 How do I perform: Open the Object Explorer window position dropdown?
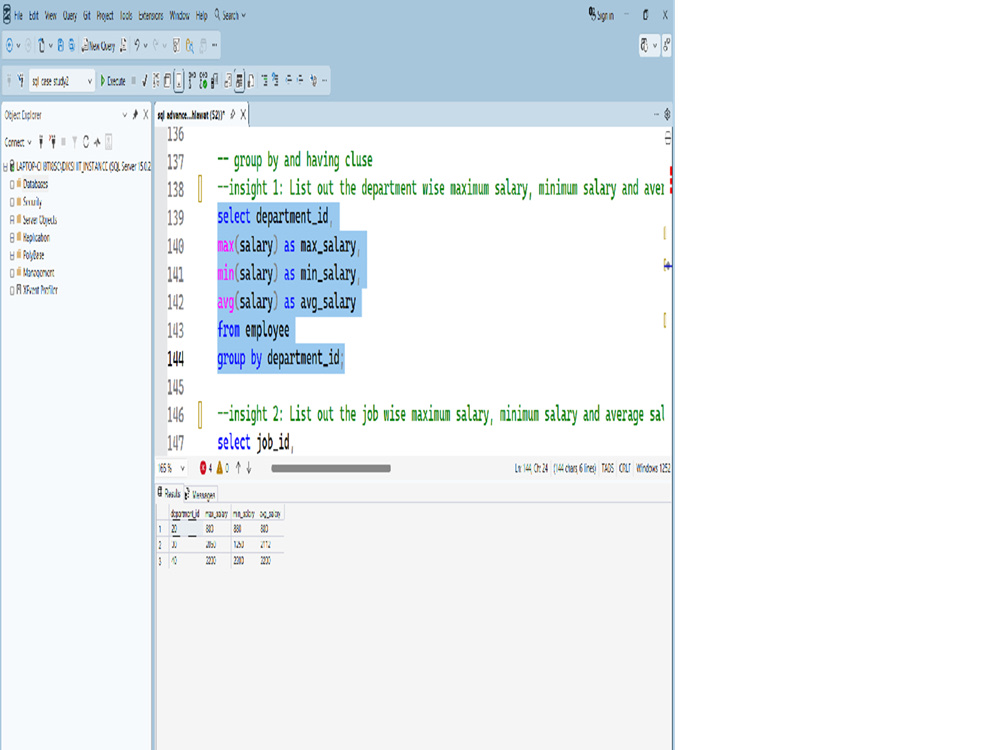point(124,115)
